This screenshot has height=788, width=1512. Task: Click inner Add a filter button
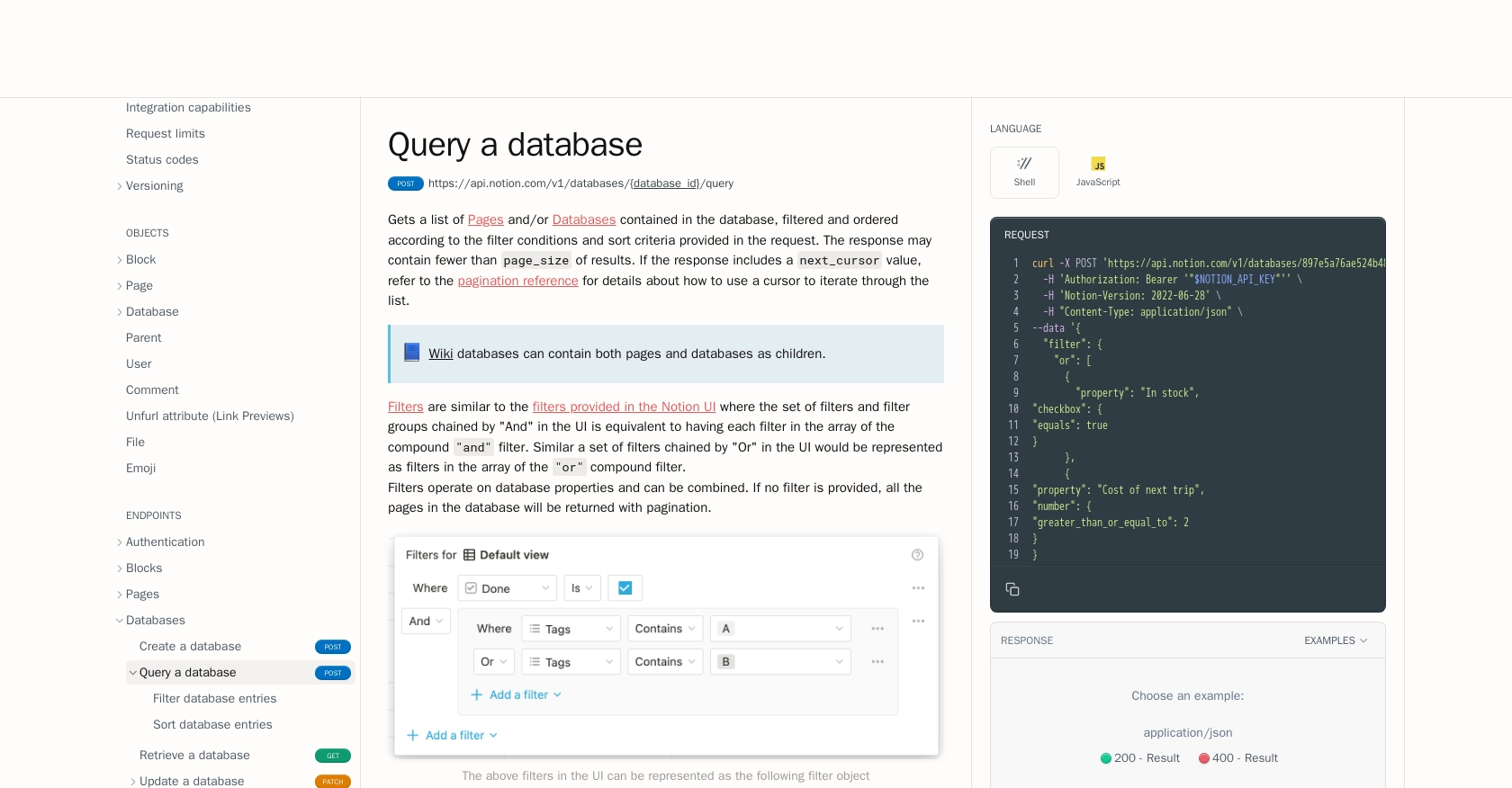click(x=517, y=695)
